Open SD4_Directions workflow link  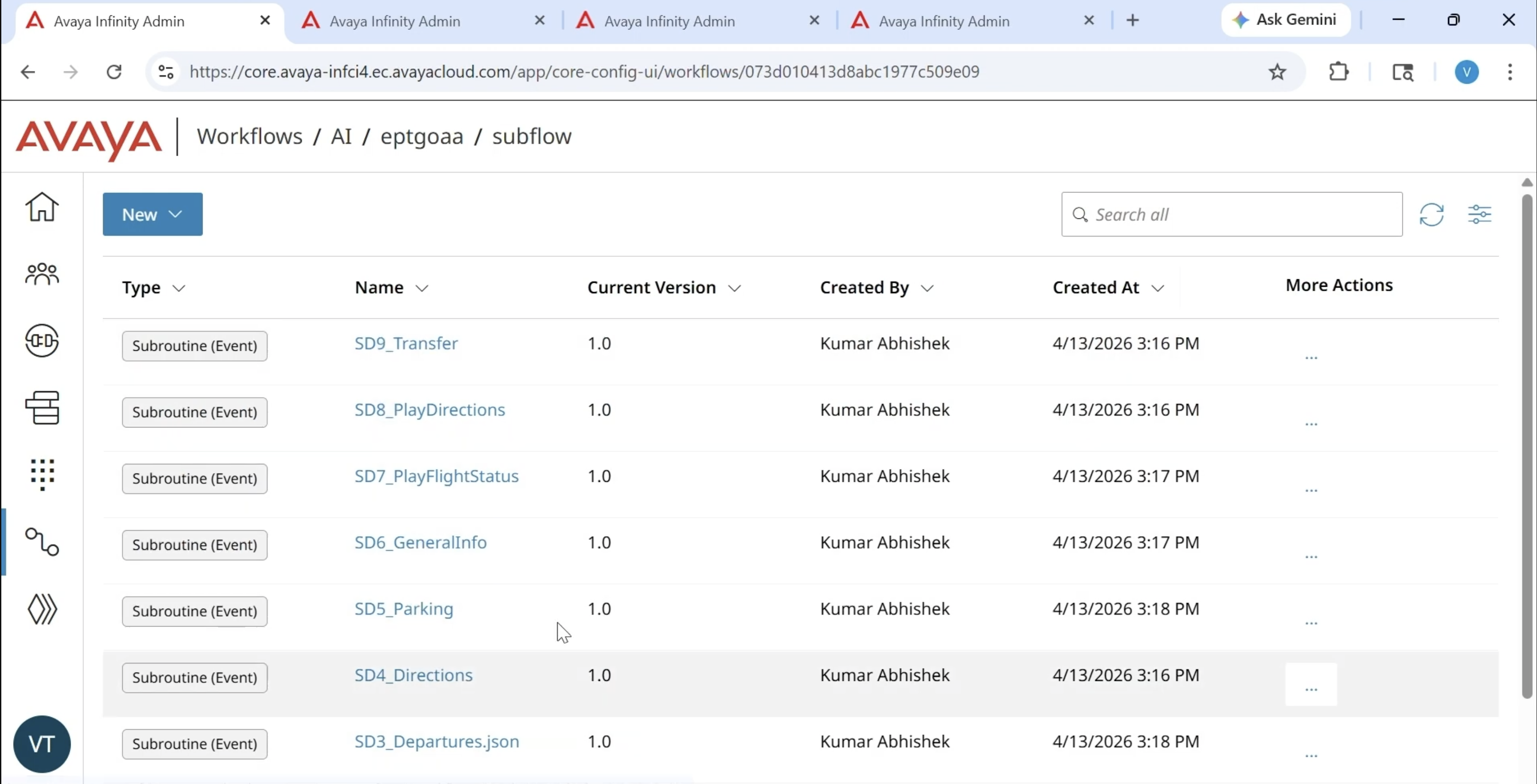[414, 675]
